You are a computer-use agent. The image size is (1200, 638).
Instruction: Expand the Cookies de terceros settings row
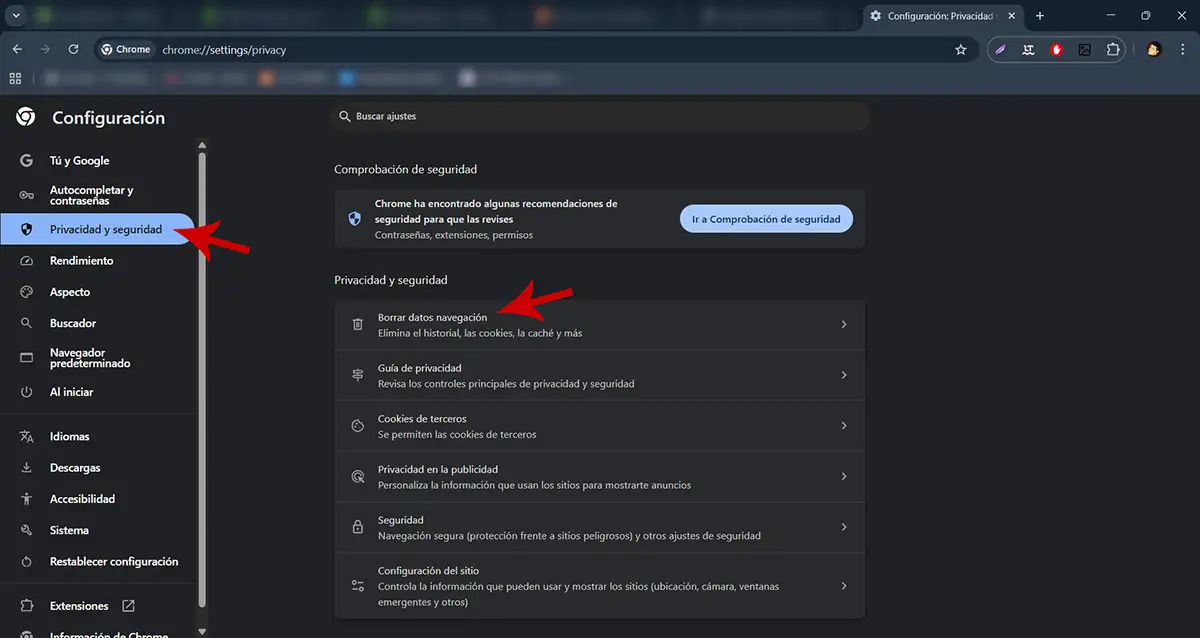600,425
